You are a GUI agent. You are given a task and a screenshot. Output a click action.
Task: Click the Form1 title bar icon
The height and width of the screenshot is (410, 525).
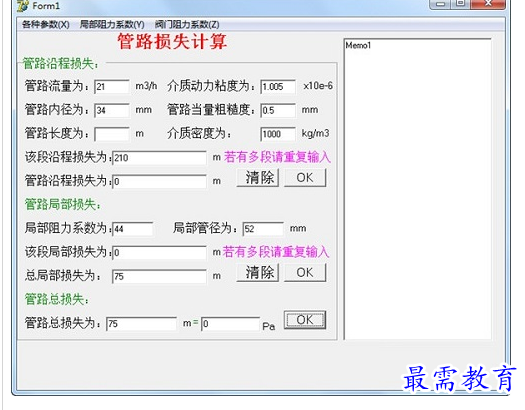coord(23,5)
